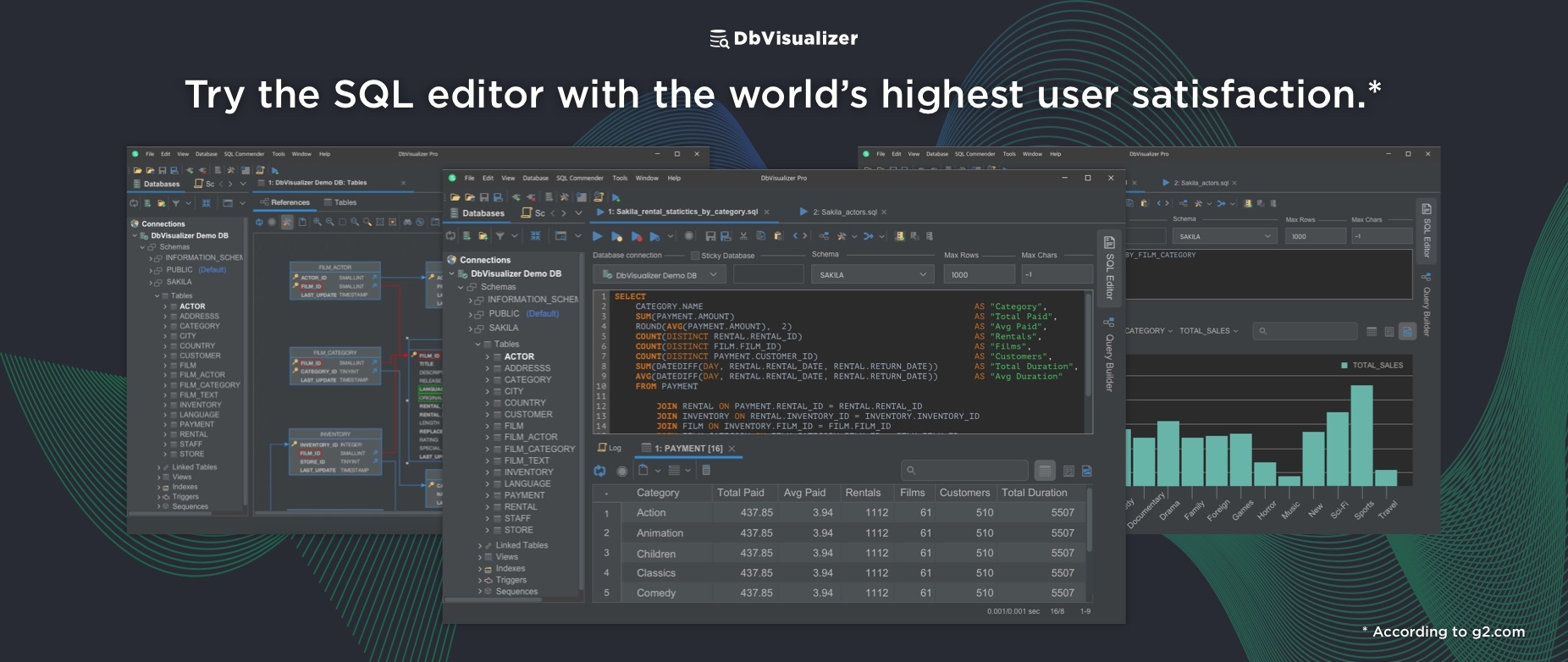Click the result grid search field

[x=964, y=470]
